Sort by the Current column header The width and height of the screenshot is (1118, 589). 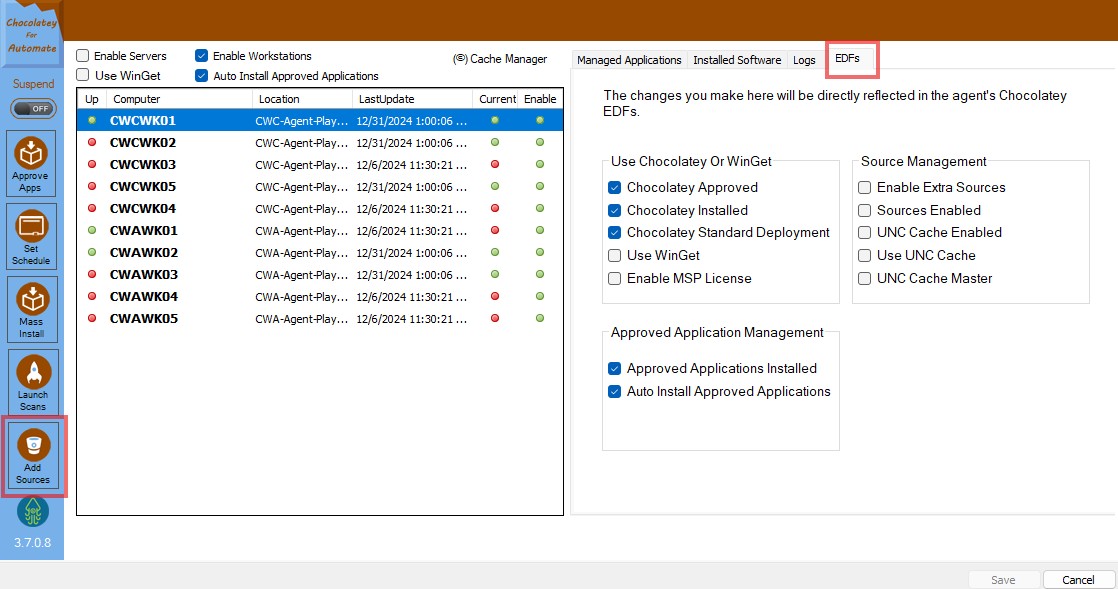click(496, 99)
